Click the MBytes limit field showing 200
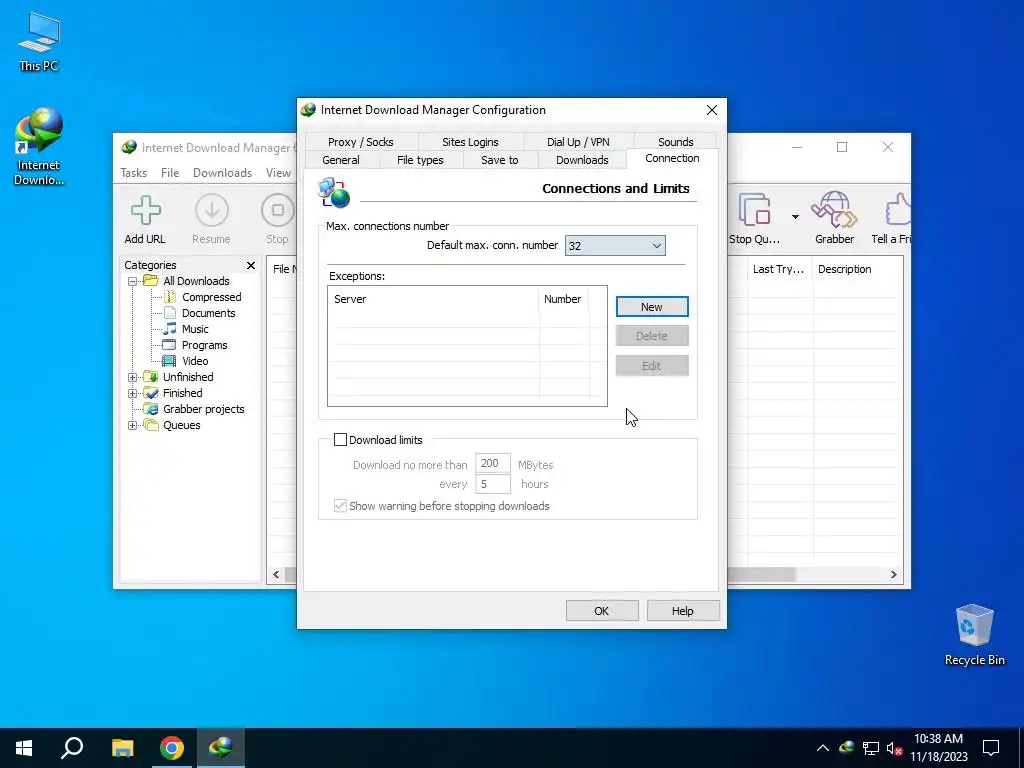 coord(492,463)
